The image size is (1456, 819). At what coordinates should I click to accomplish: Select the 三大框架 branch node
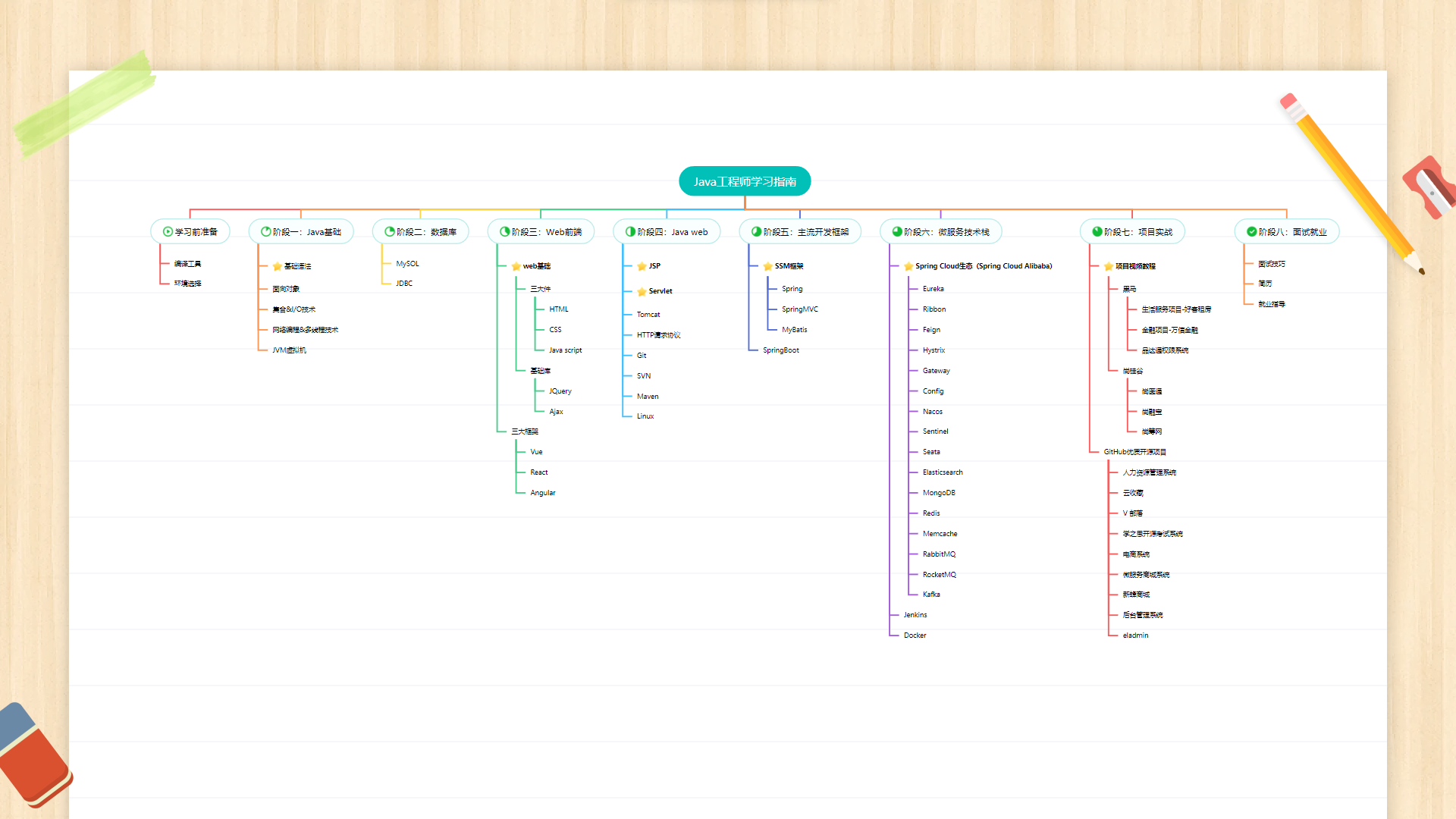524,431
